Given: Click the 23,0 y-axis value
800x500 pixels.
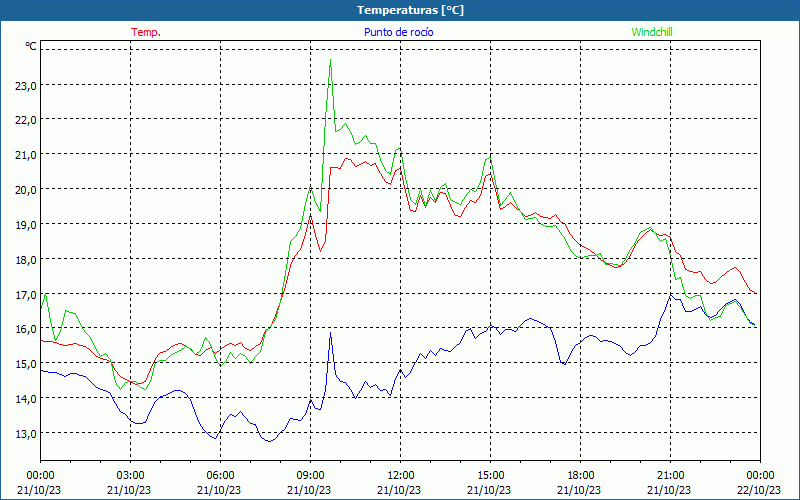Looking at the screenshot, I should coord(26,86).
